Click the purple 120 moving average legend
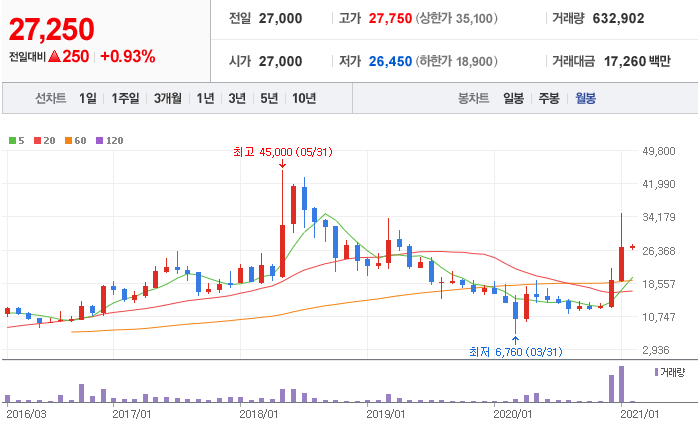 click(x=110, y=141)
